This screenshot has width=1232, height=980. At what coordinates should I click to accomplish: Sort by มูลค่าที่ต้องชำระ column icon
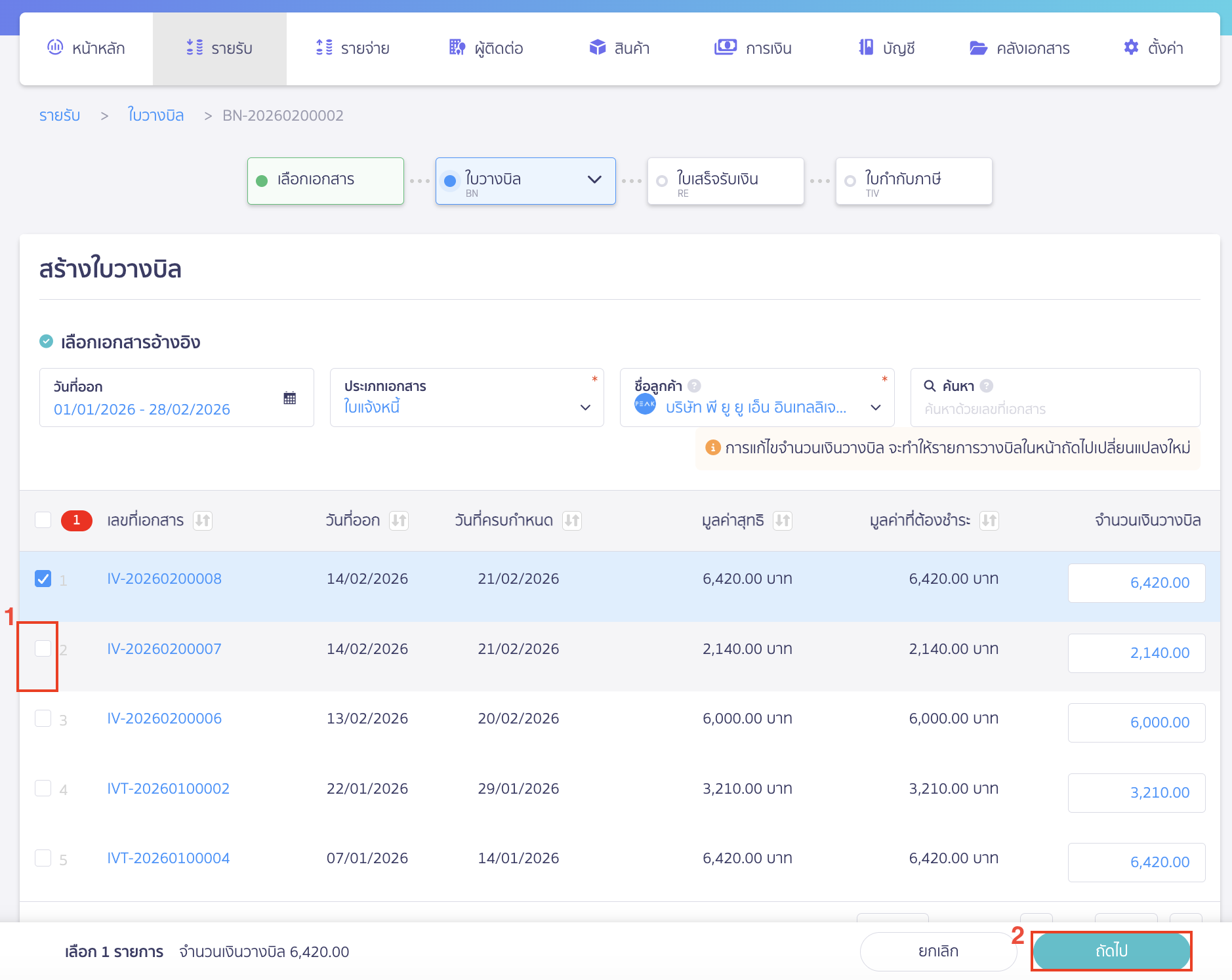pyautogui.click(x=989, y=521)
